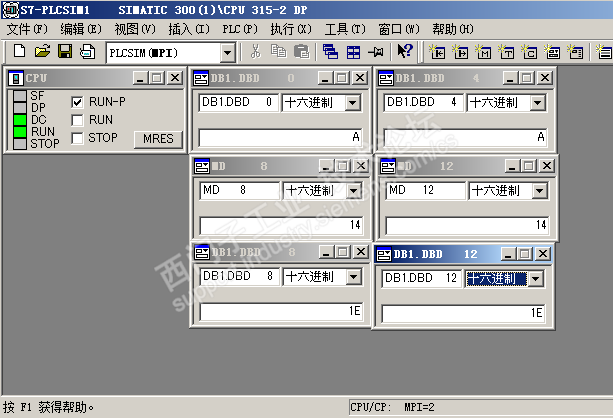Image resolution: width=613 pixels, height=418 pixels.
Task: Insert counter view icon
Action: click(529, 52)
